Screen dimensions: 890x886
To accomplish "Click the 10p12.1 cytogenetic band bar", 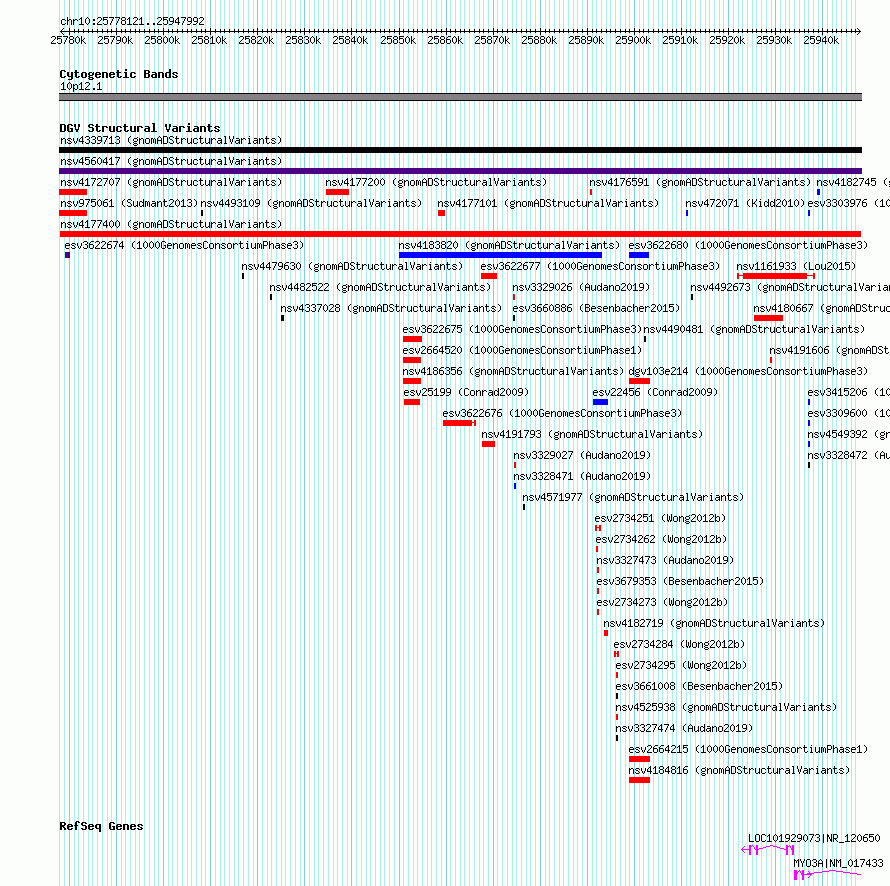I will 460,97.
